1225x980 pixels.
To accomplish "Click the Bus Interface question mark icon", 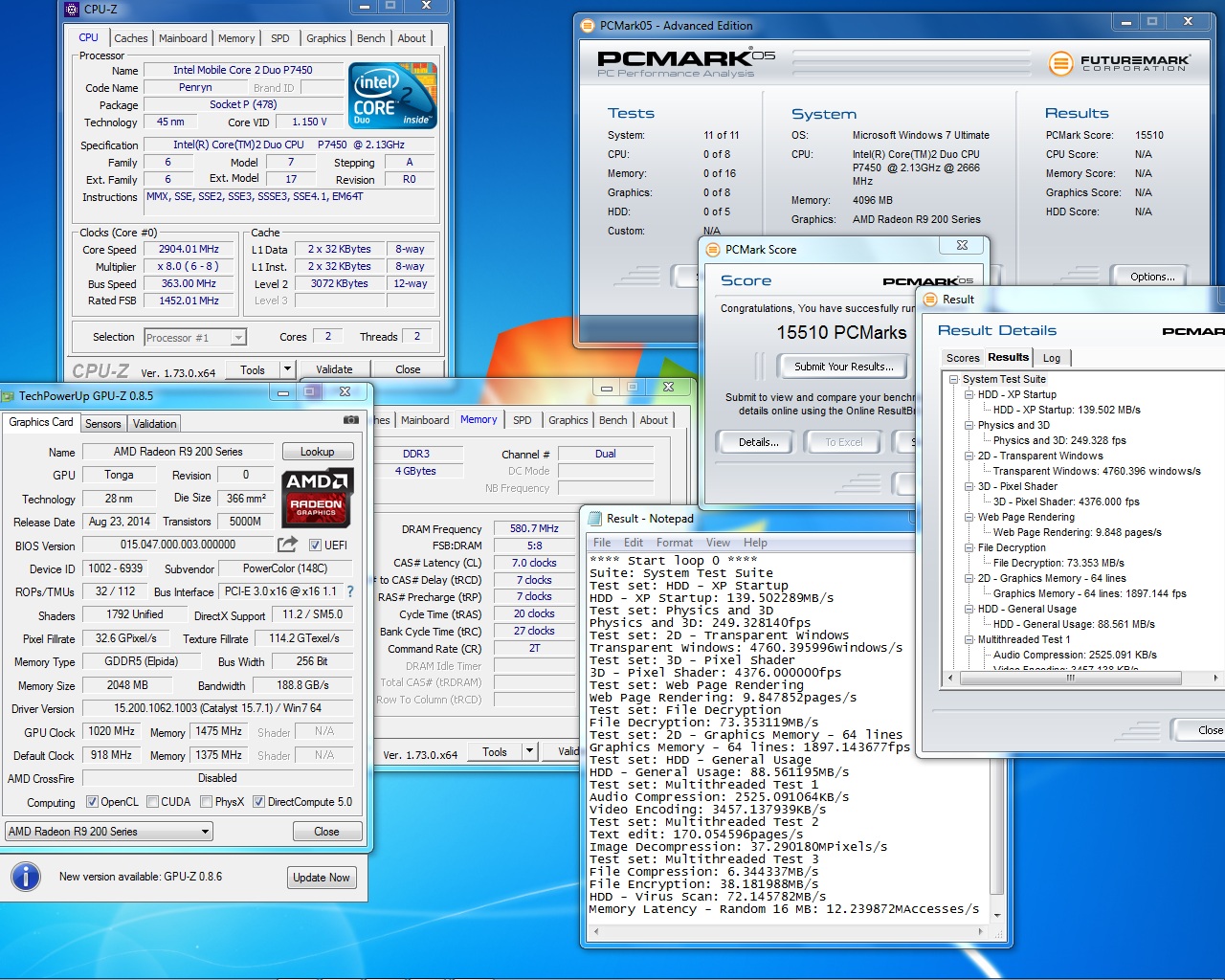I will [x=350, y=591].
